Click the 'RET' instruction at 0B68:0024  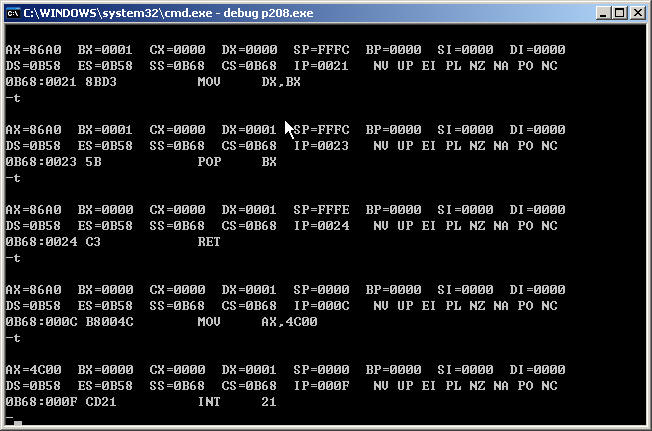pyautogui.click(x=209, y=242)
